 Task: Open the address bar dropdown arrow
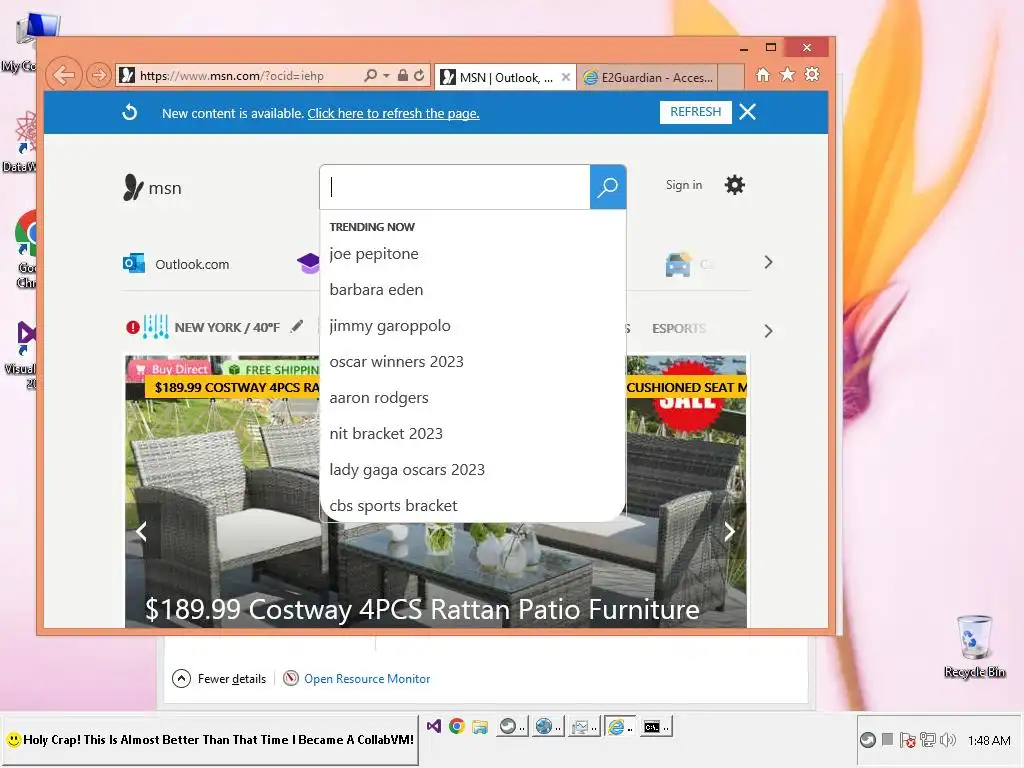[x=386, y=76]
